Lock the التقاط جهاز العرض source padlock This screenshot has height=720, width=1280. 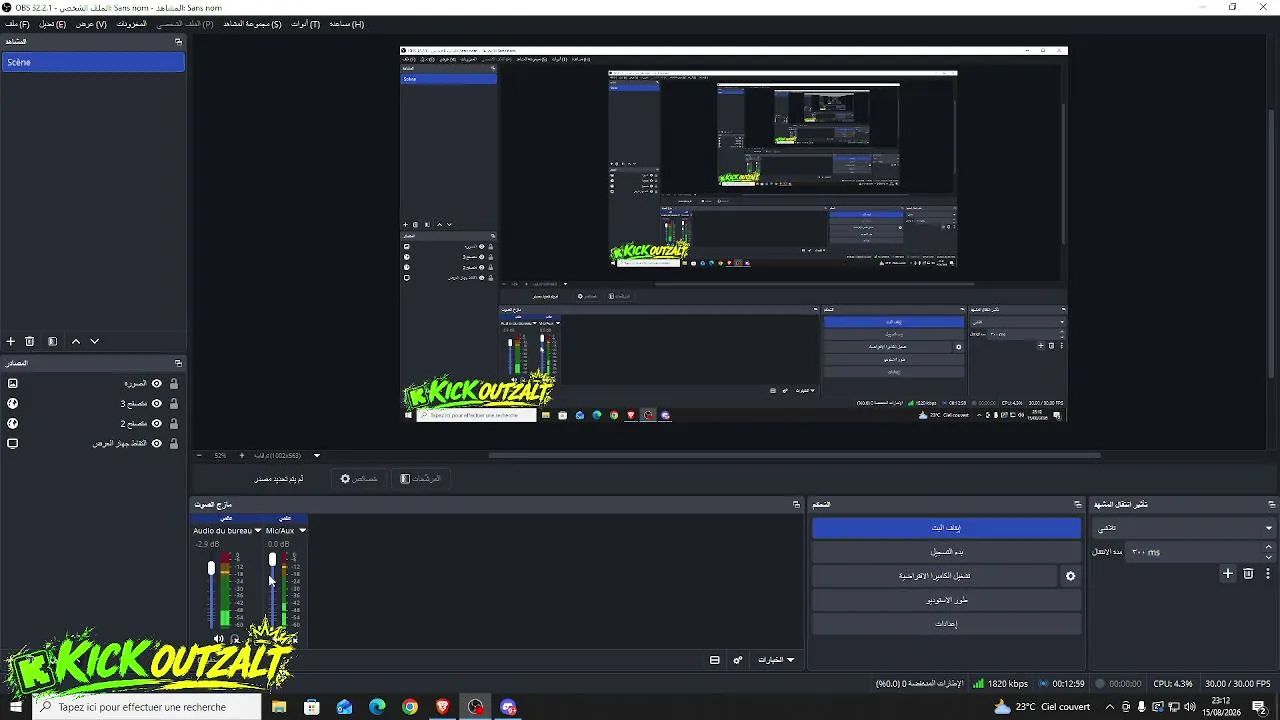pos(174,443)
